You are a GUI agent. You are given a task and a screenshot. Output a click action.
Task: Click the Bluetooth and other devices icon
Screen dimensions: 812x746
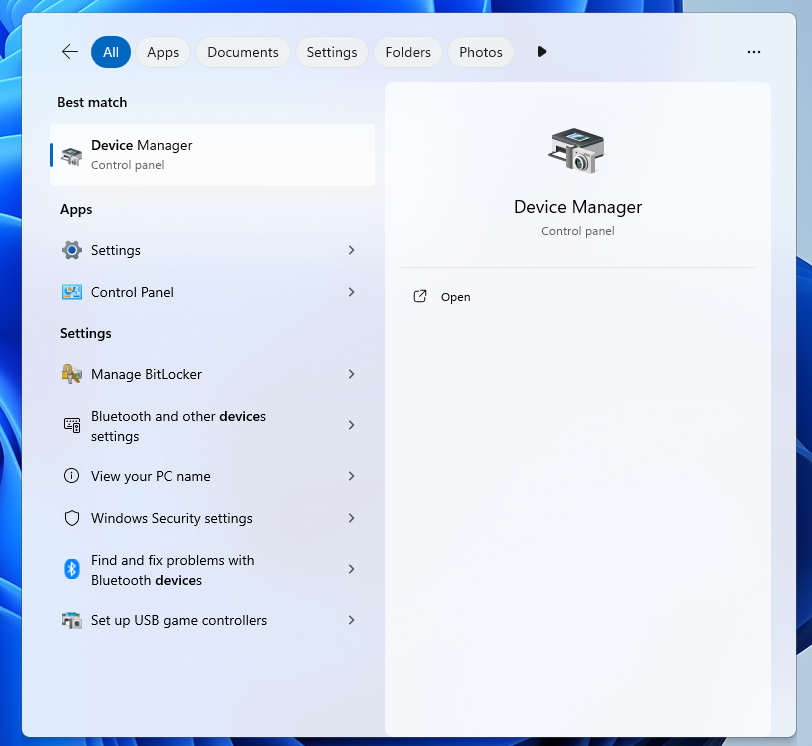pyautogui.click(x=71, y=426)
